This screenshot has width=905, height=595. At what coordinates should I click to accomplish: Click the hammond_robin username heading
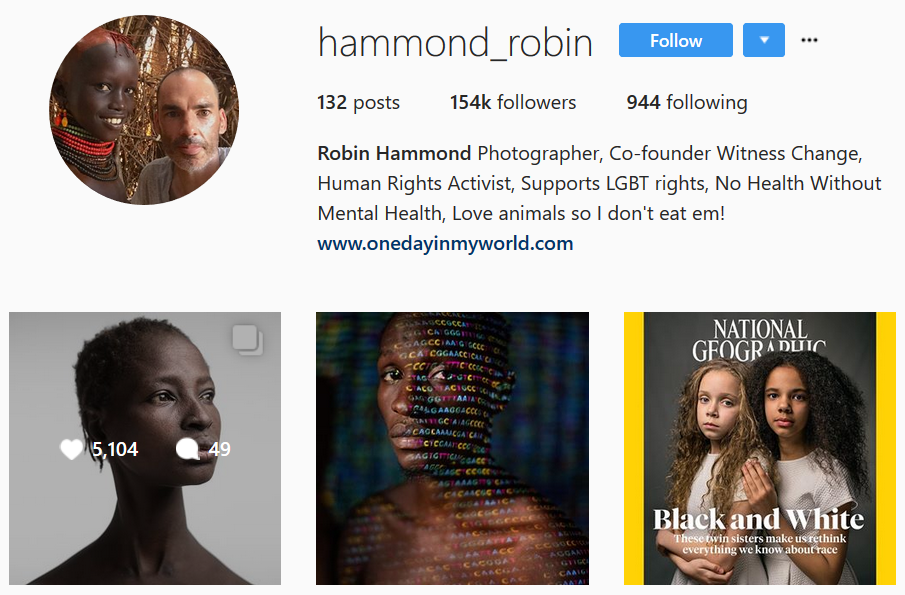tap(455, 43)
